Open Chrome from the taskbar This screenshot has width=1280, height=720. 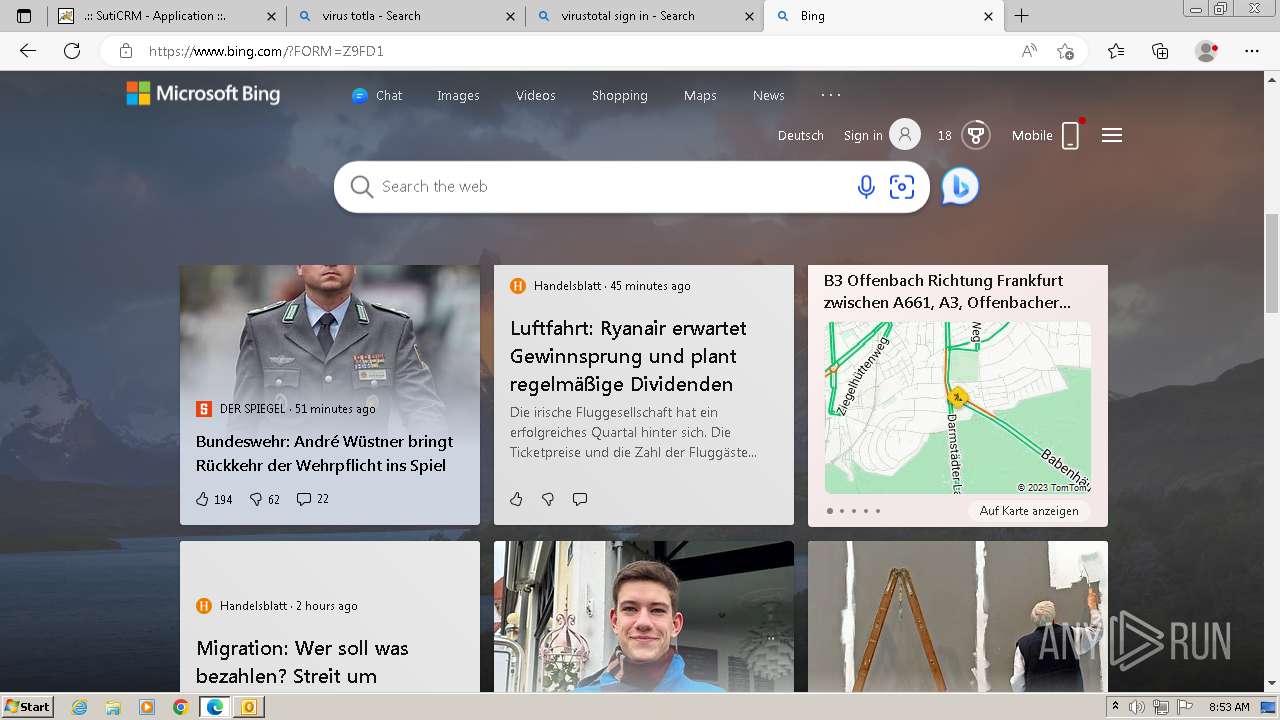point(180,707)
